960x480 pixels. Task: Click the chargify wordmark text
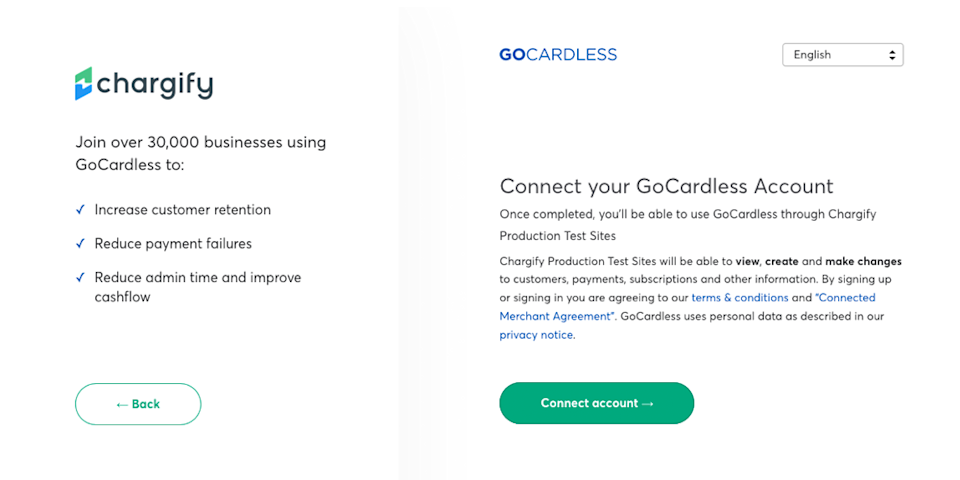click(155, 84)
